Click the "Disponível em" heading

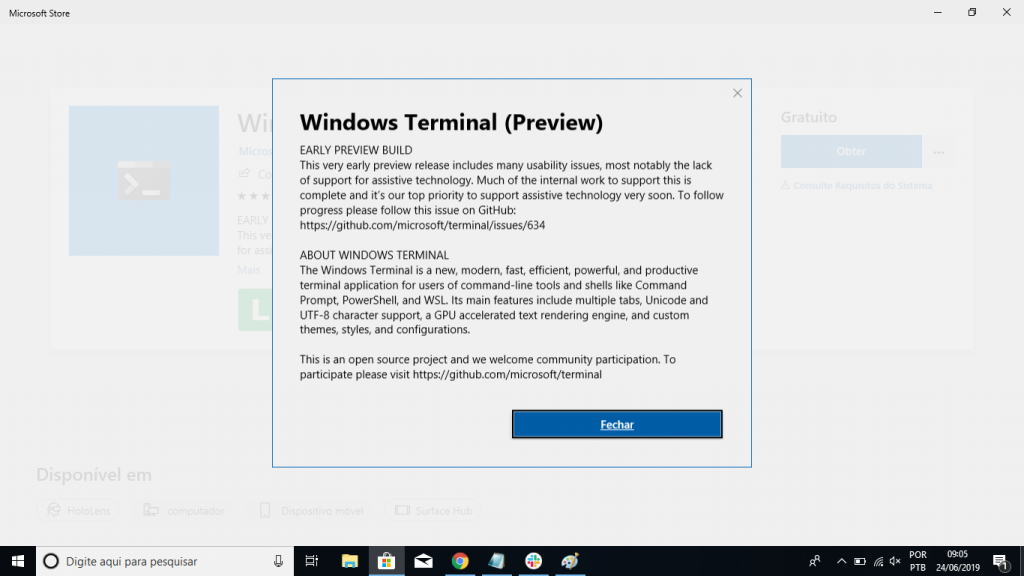pyautogui.click(x=93, y=475)
